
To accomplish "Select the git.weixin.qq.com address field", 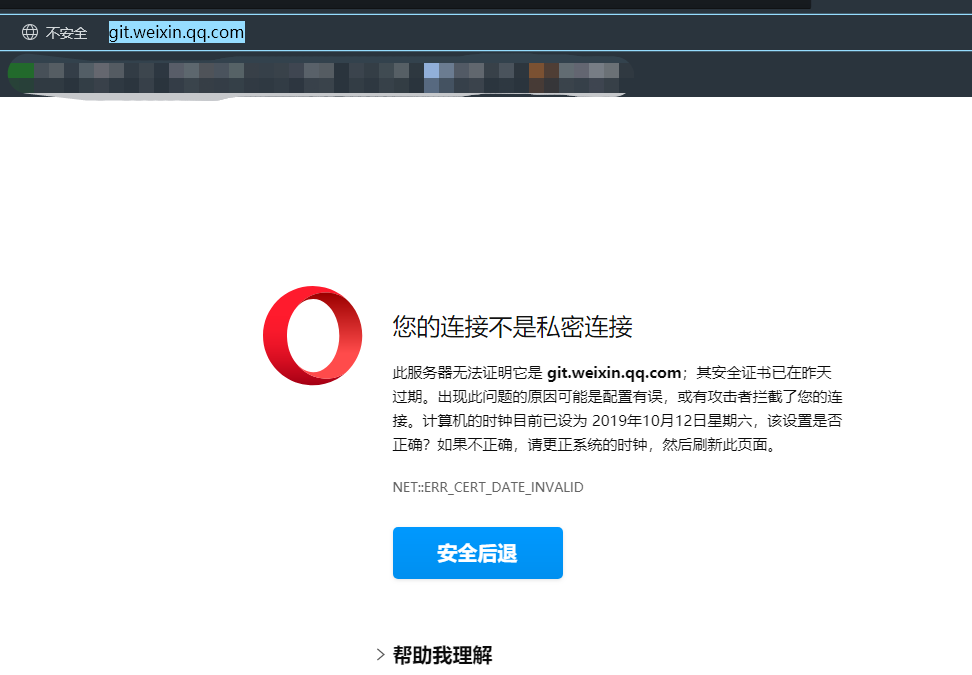I will [x=177, y=32].
